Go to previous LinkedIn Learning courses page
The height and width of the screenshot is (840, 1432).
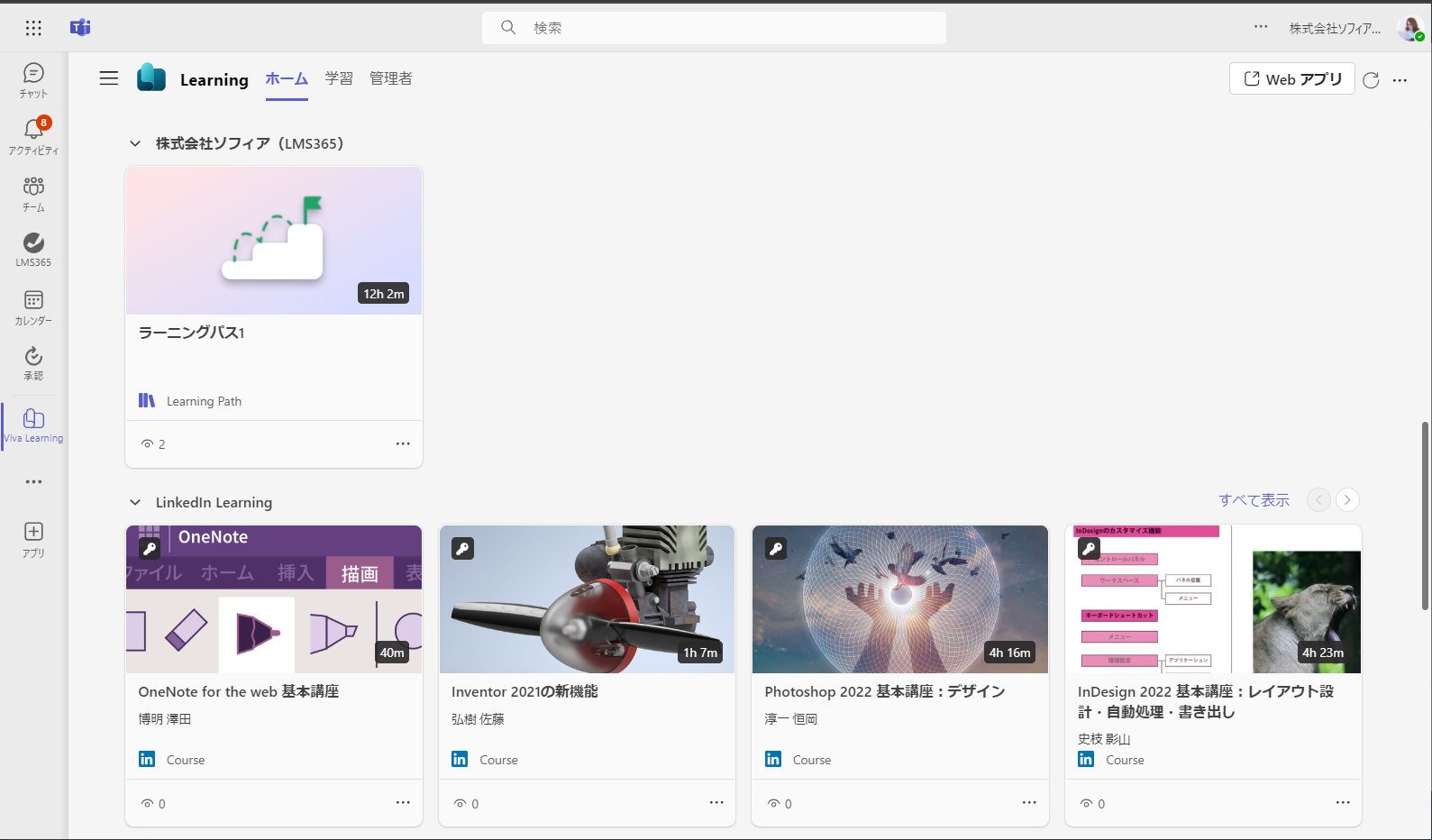[x=1318, y=499]
